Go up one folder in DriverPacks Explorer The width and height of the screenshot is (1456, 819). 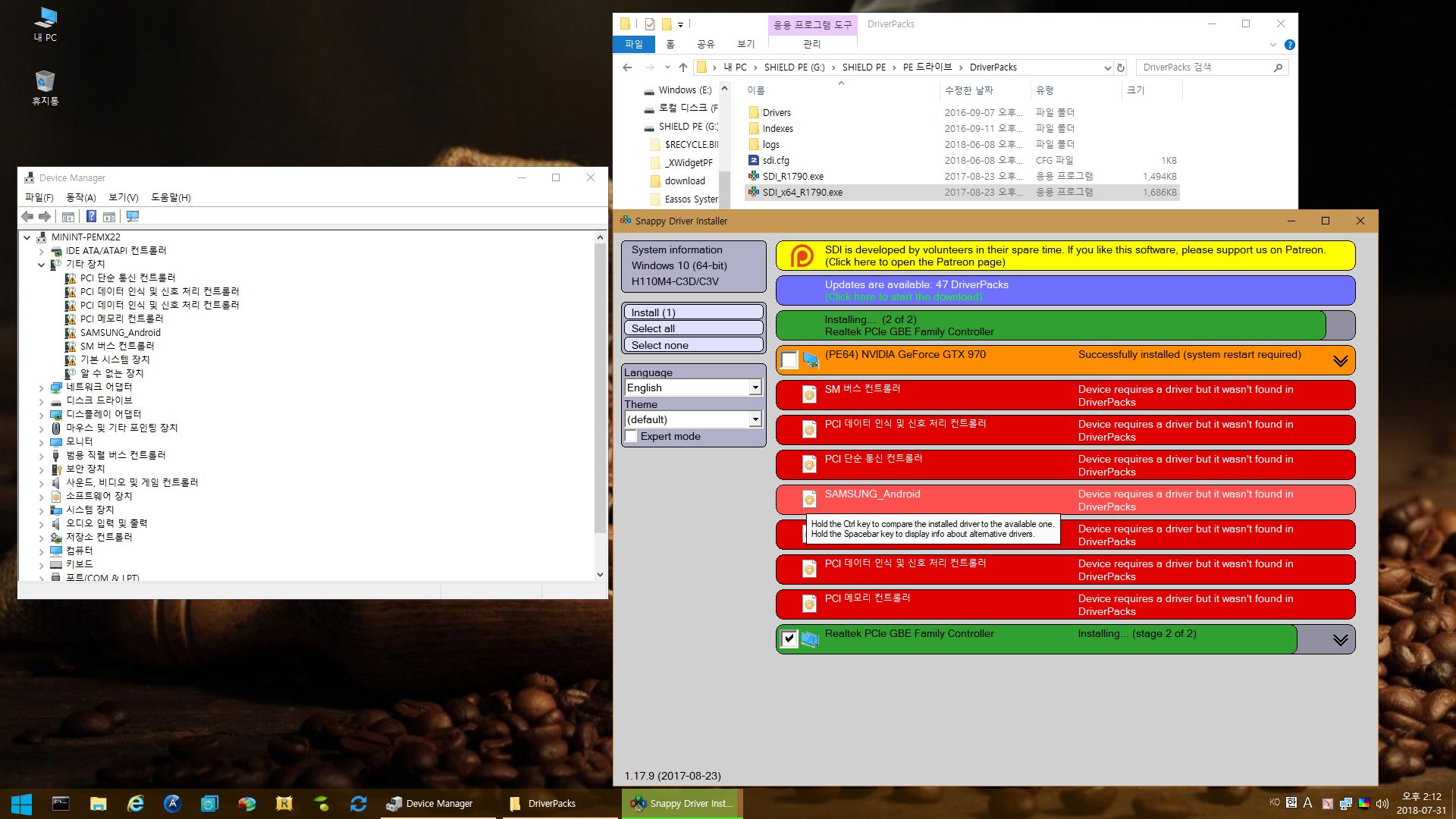coord(682,67)
